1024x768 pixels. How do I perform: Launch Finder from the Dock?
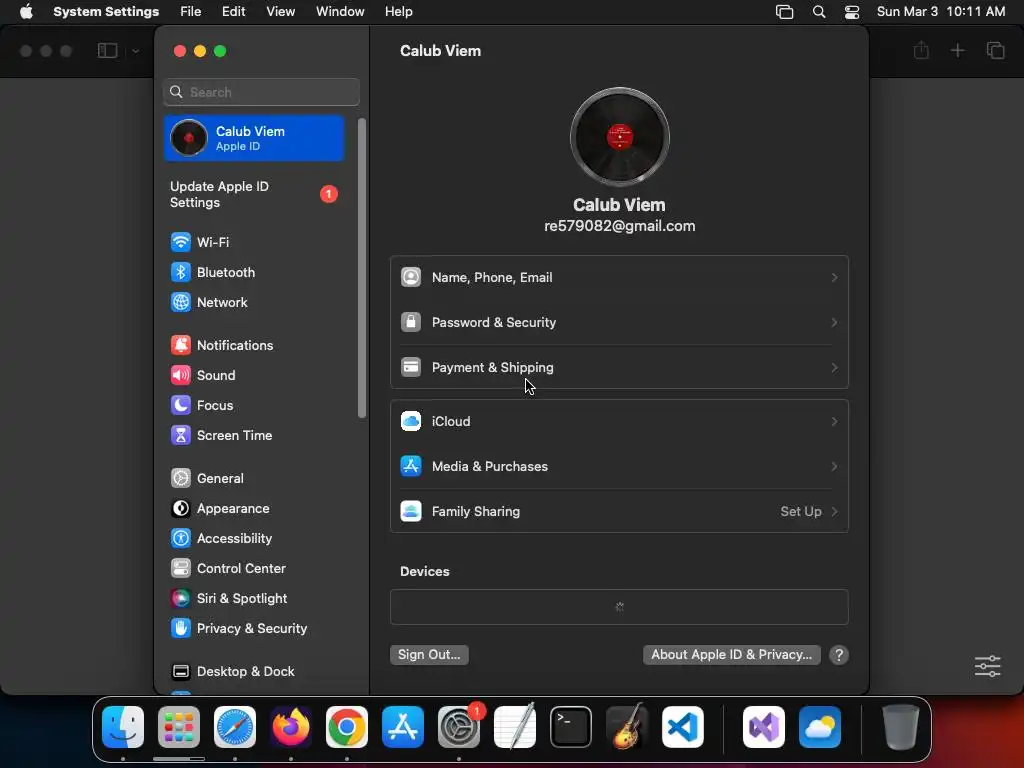(x=123, y=727)
